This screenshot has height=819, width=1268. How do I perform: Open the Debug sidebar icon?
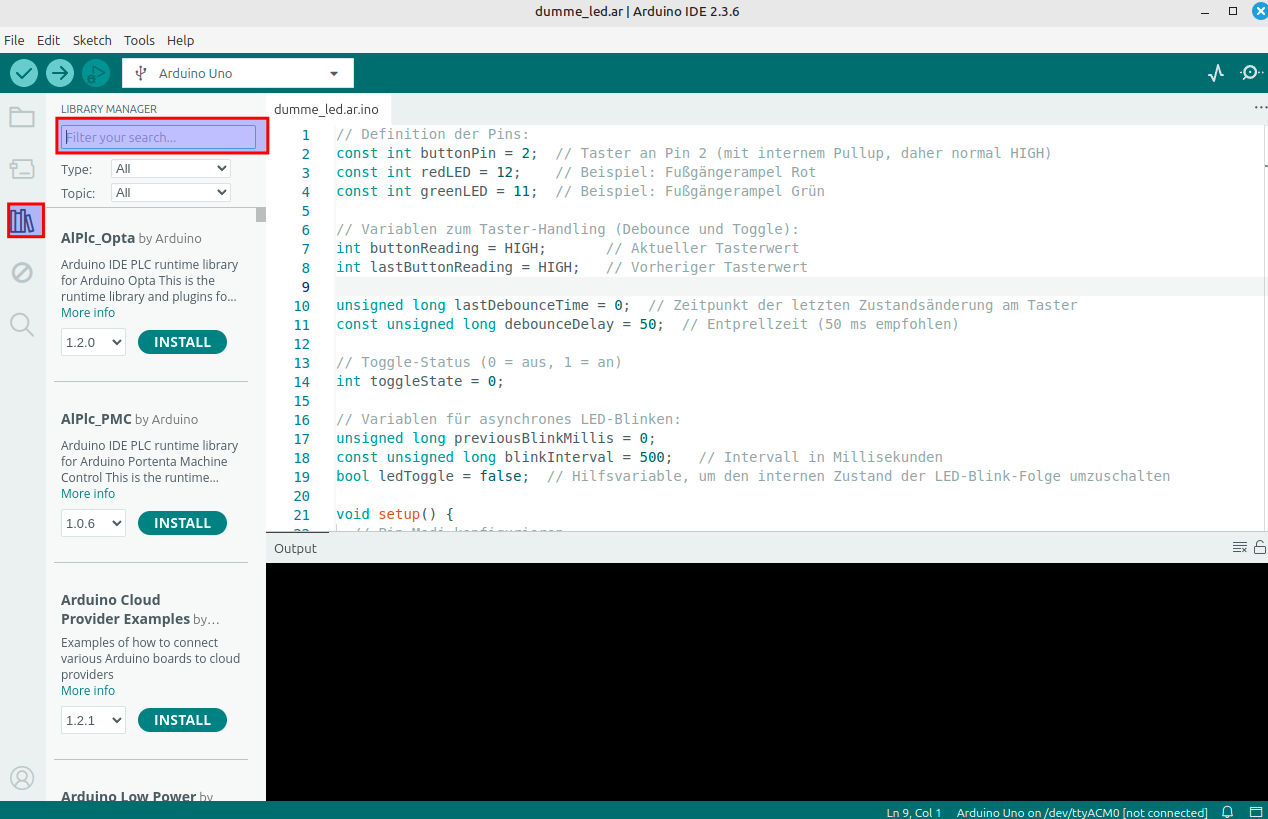(22, 272)
